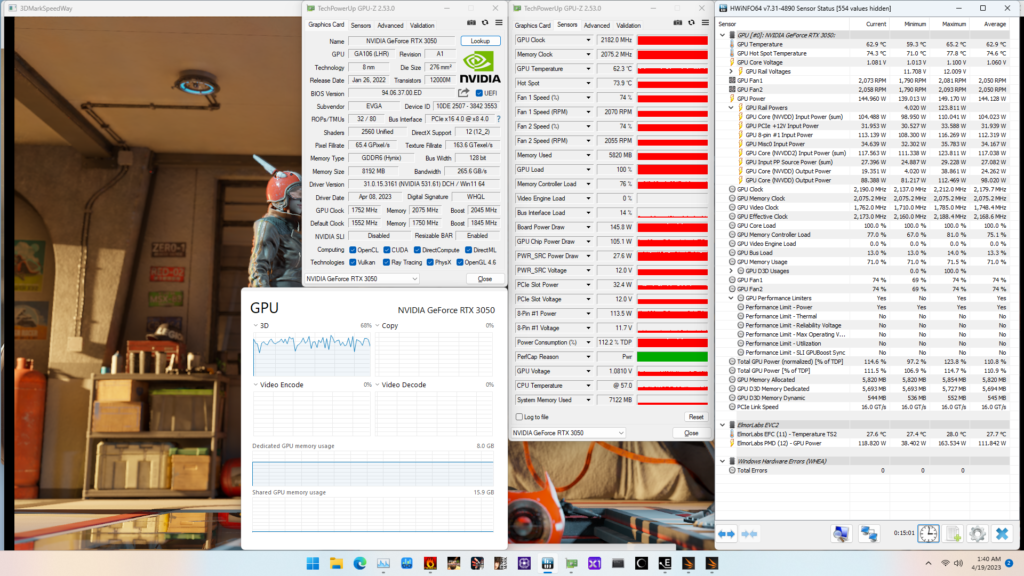Toggle DirectCompute checkbox
The height and width of the screenshot is (576, 1024).
(417, 249)
